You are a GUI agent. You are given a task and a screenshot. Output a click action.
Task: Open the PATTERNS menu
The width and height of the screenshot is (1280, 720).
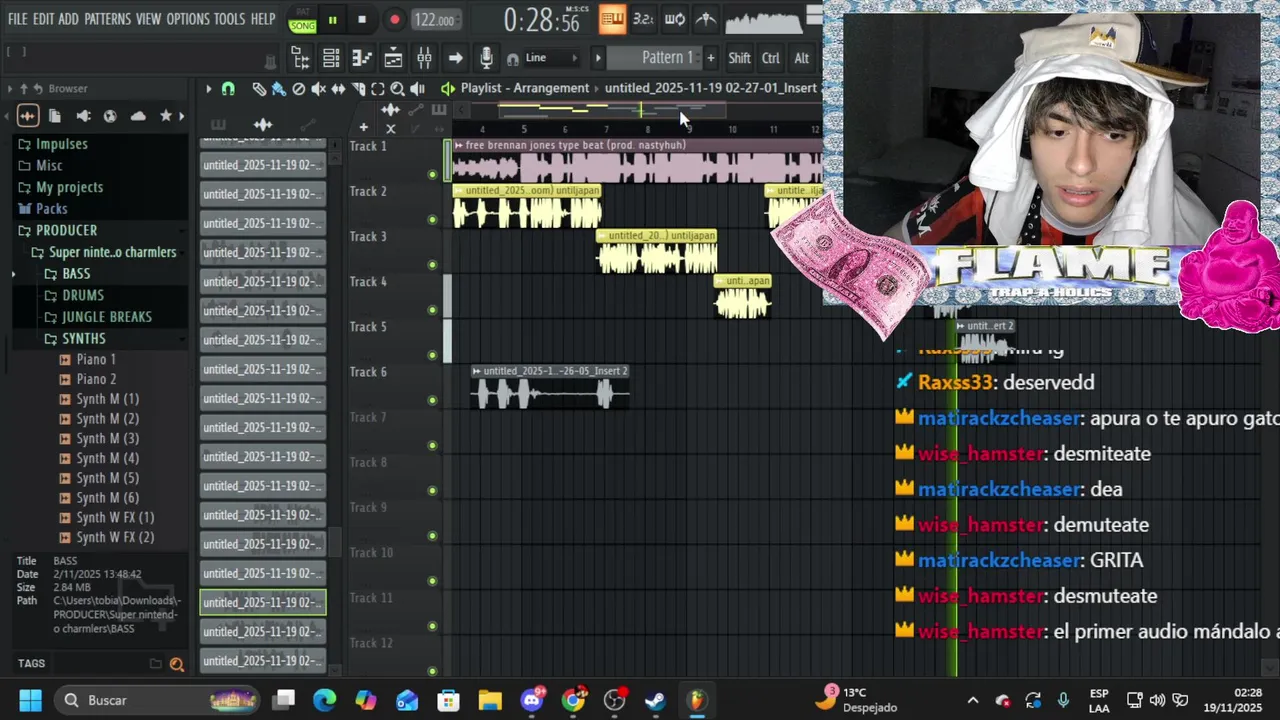[x=107, y=19]
